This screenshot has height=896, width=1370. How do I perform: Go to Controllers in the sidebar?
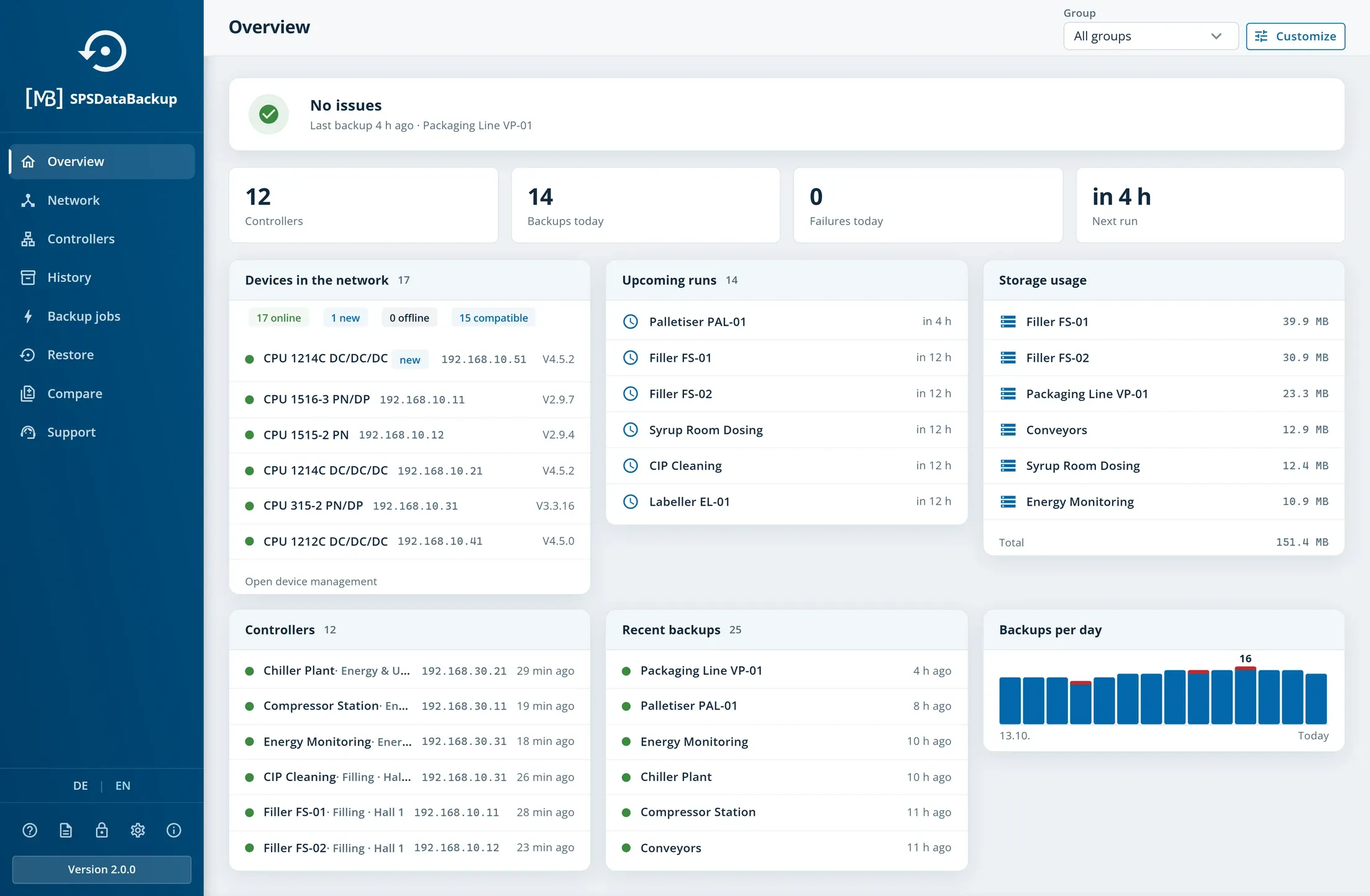pos(102,239)
